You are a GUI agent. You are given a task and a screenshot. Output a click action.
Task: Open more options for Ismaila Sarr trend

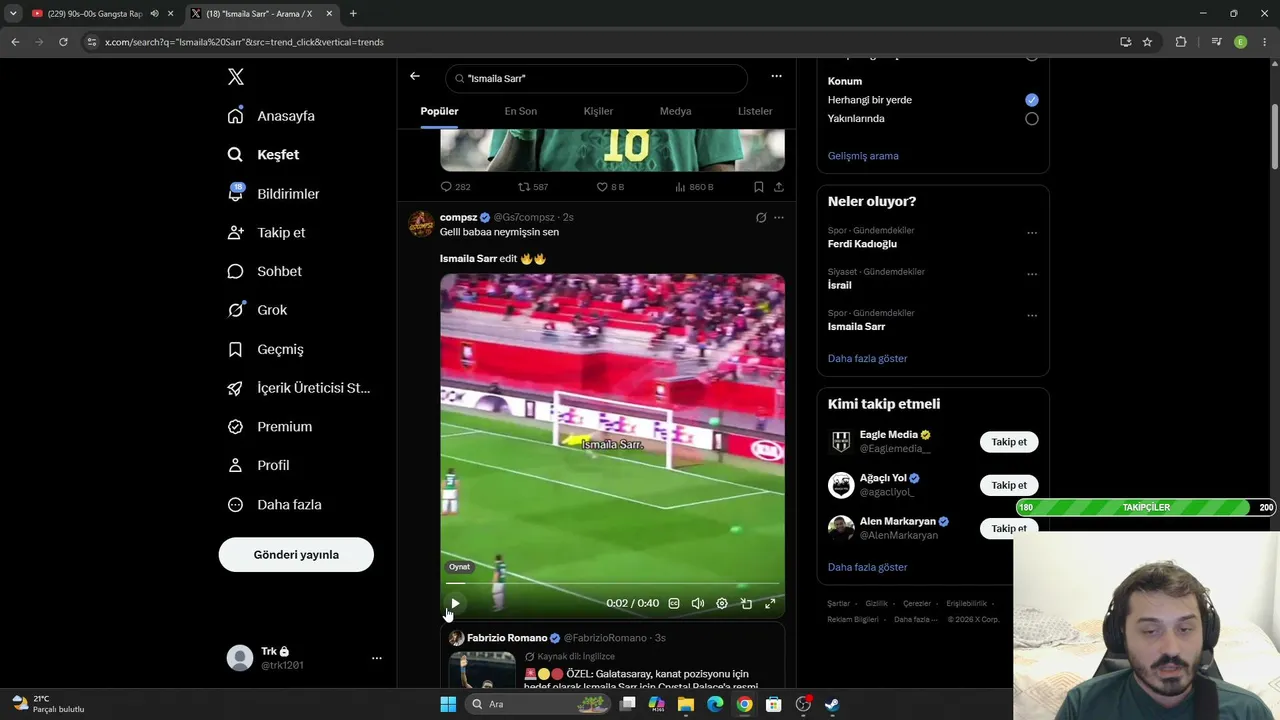pyautogui.click(x=1032, y=316)
